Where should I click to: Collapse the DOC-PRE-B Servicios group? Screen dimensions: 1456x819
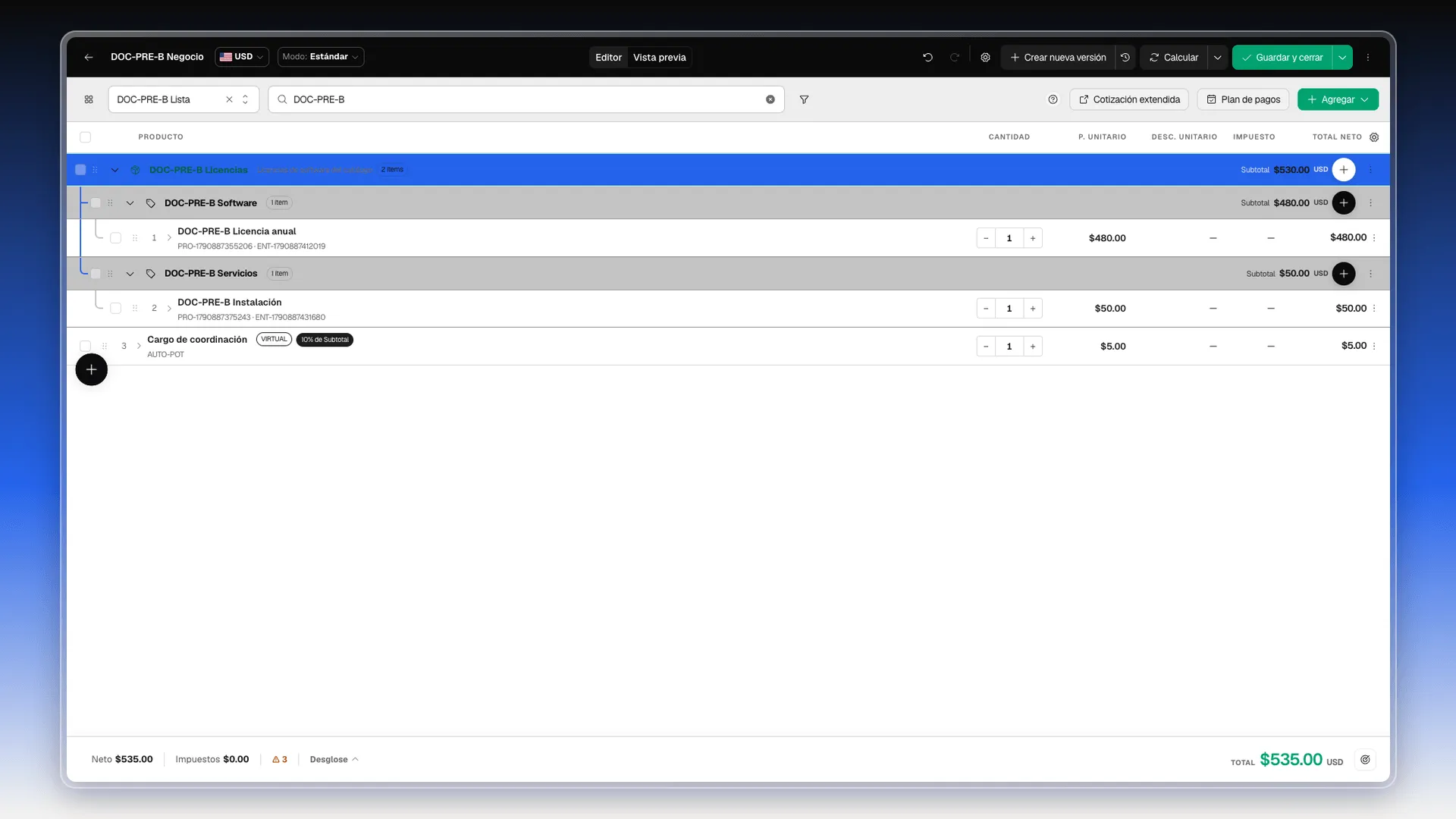click(130, 274)
